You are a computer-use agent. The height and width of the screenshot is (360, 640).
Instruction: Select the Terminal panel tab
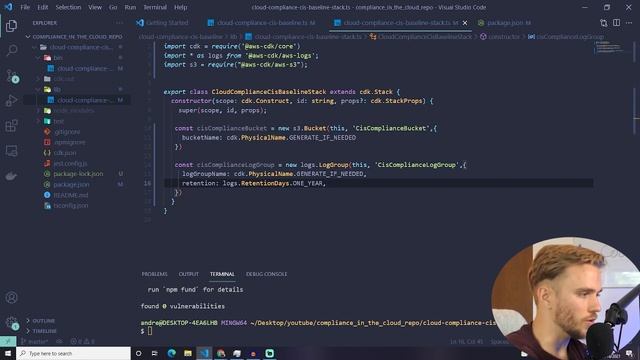pyautogui.click(x=222, y=274)
